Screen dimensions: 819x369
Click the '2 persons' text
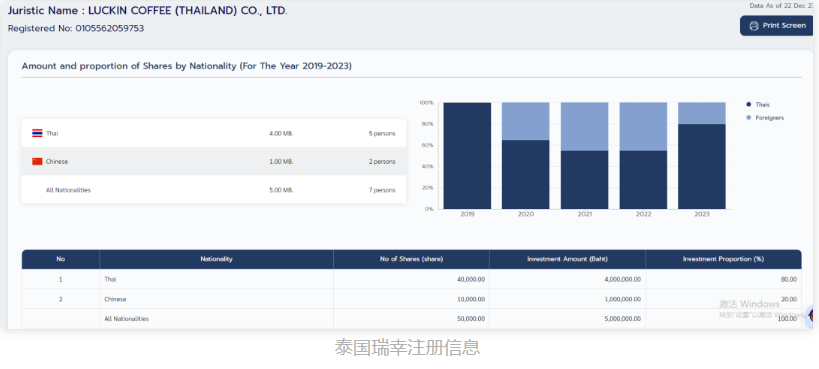click(x=382, y=162)
